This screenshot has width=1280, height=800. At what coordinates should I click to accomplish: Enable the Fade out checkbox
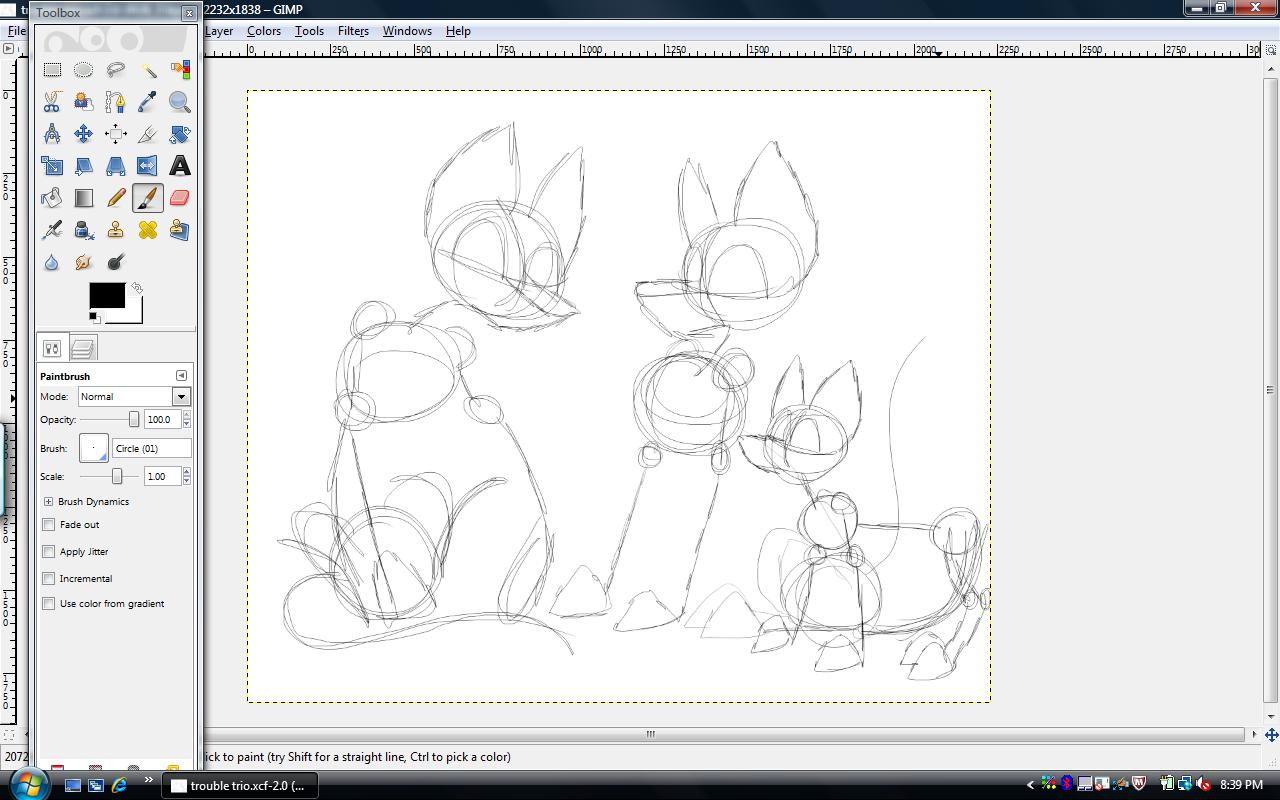click(48, 524)
